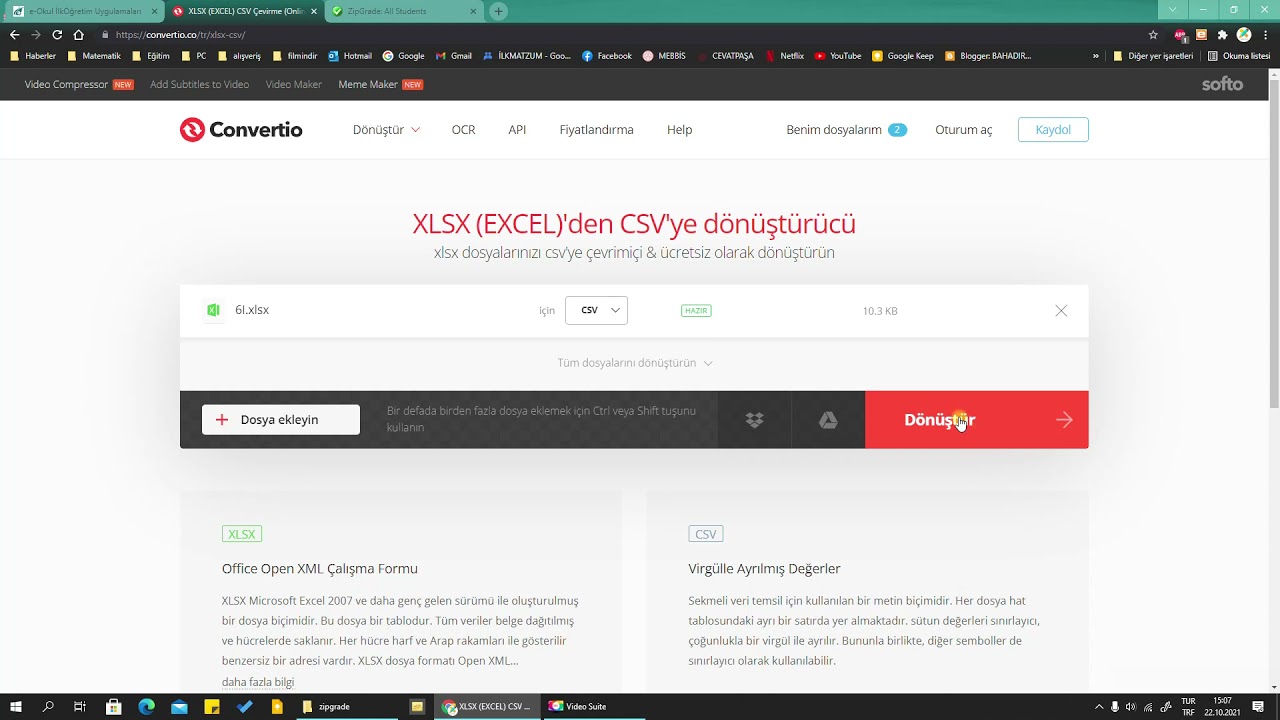Open the notification center

tap(1258, 706)
